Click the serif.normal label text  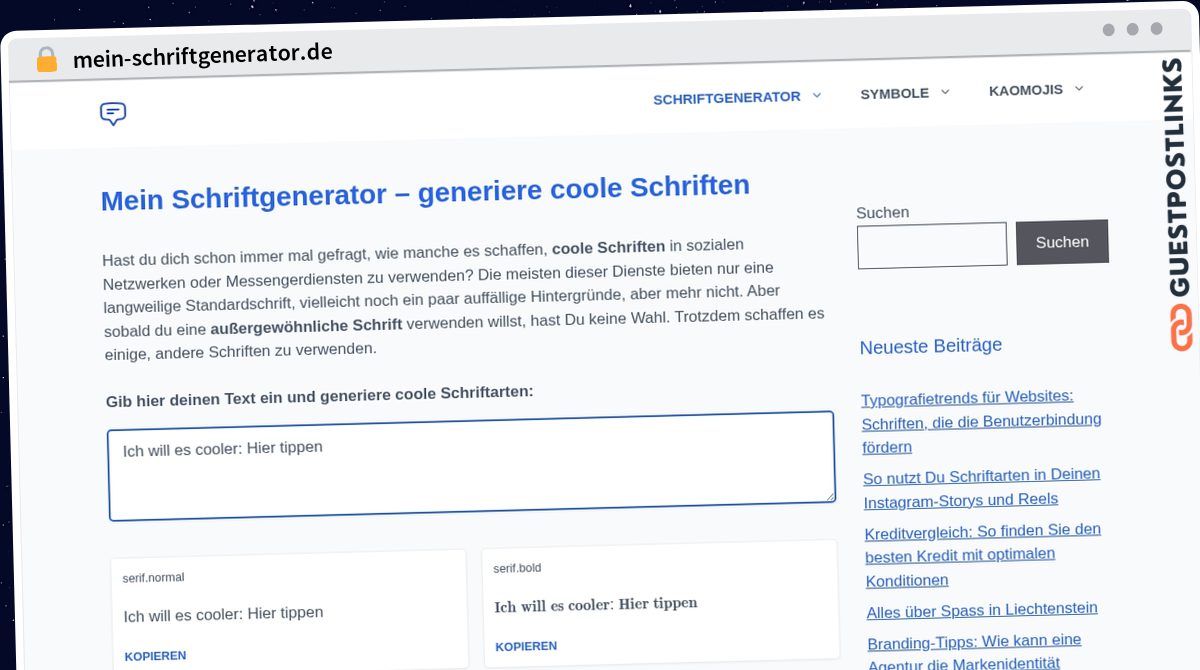coord(153,577)
